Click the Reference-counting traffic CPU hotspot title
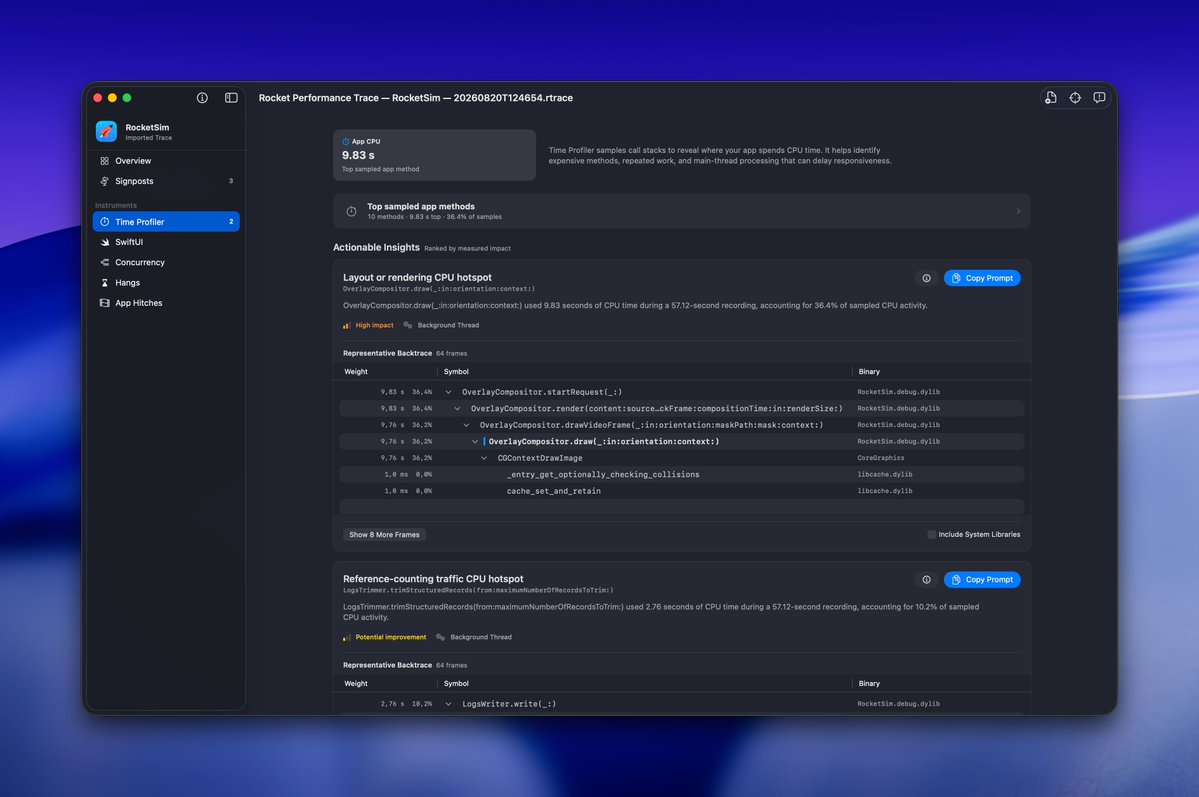Viewport: 1199px width, 797px height. (433, 579)
